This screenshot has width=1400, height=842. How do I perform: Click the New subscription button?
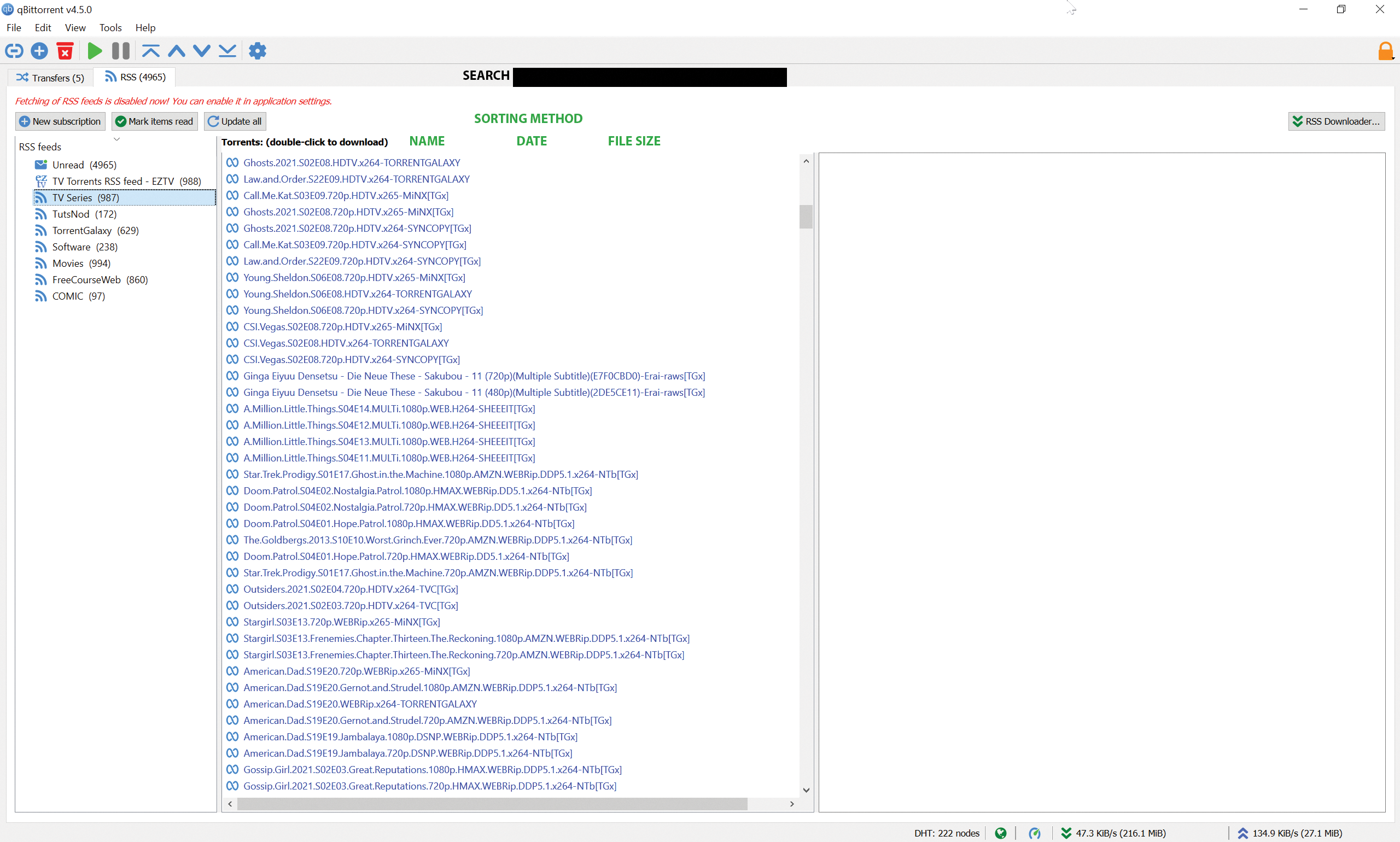tap(60, 121)
